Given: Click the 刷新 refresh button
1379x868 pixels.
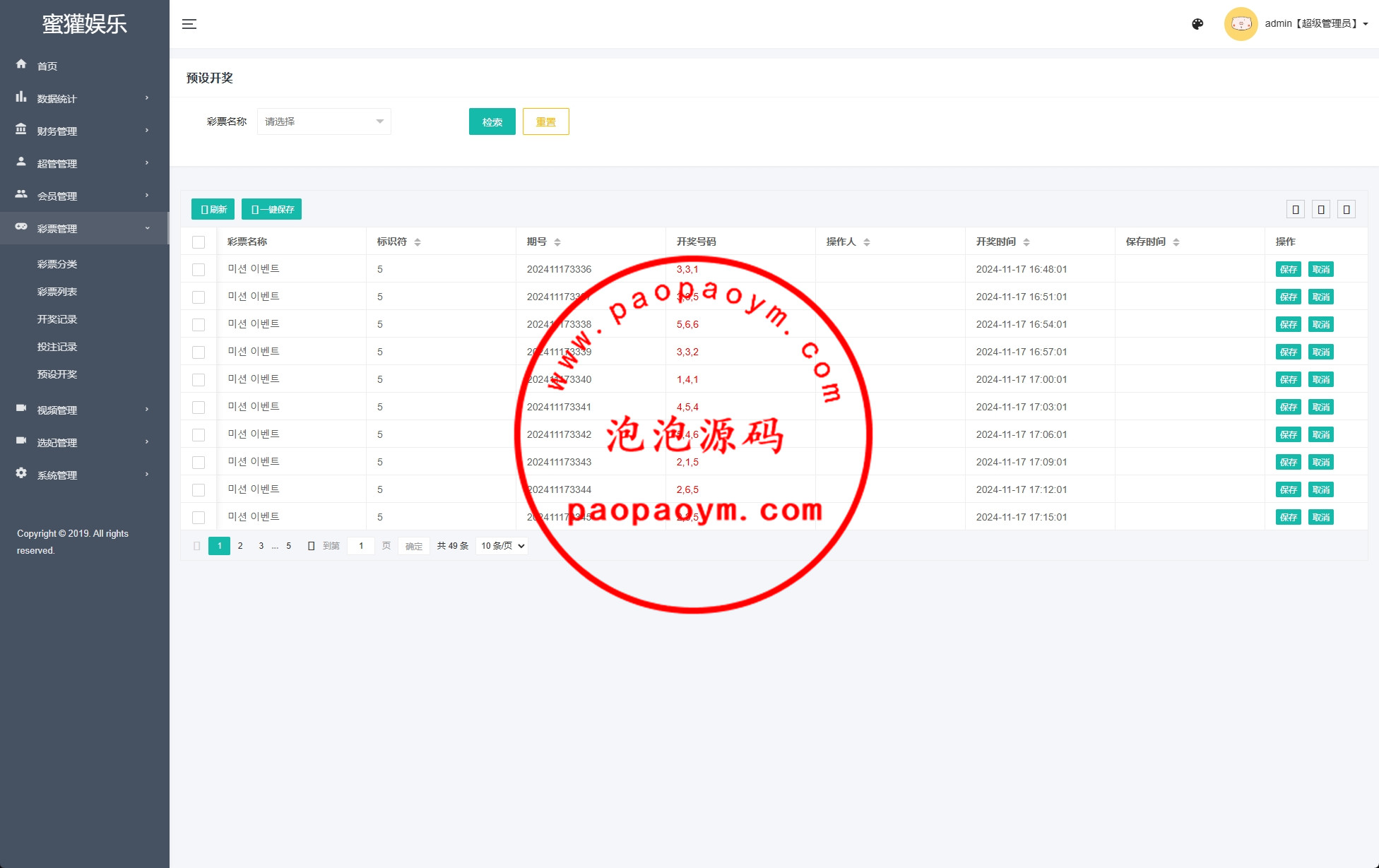Looking at the screenshot, I should tap(213, 209).
